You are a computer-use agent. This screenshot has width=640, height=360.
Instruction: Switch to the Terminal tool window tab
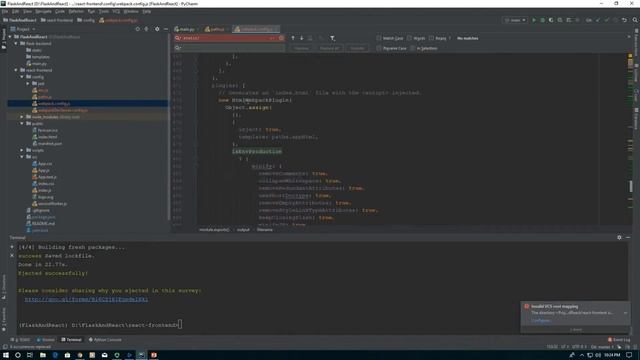[71, 340]
